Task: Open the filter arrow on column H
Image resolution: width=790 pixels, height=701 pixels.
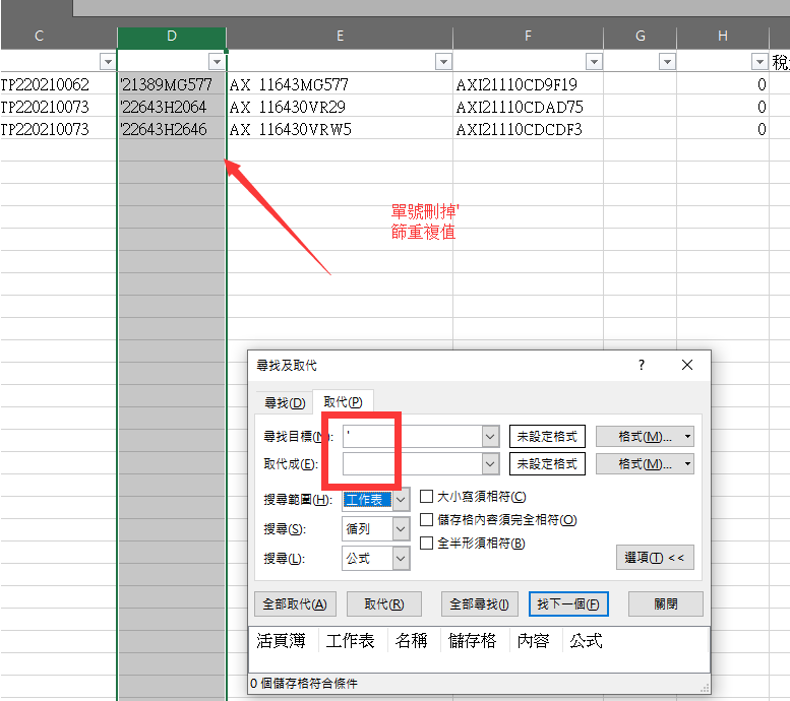Action: click(759, 61)
